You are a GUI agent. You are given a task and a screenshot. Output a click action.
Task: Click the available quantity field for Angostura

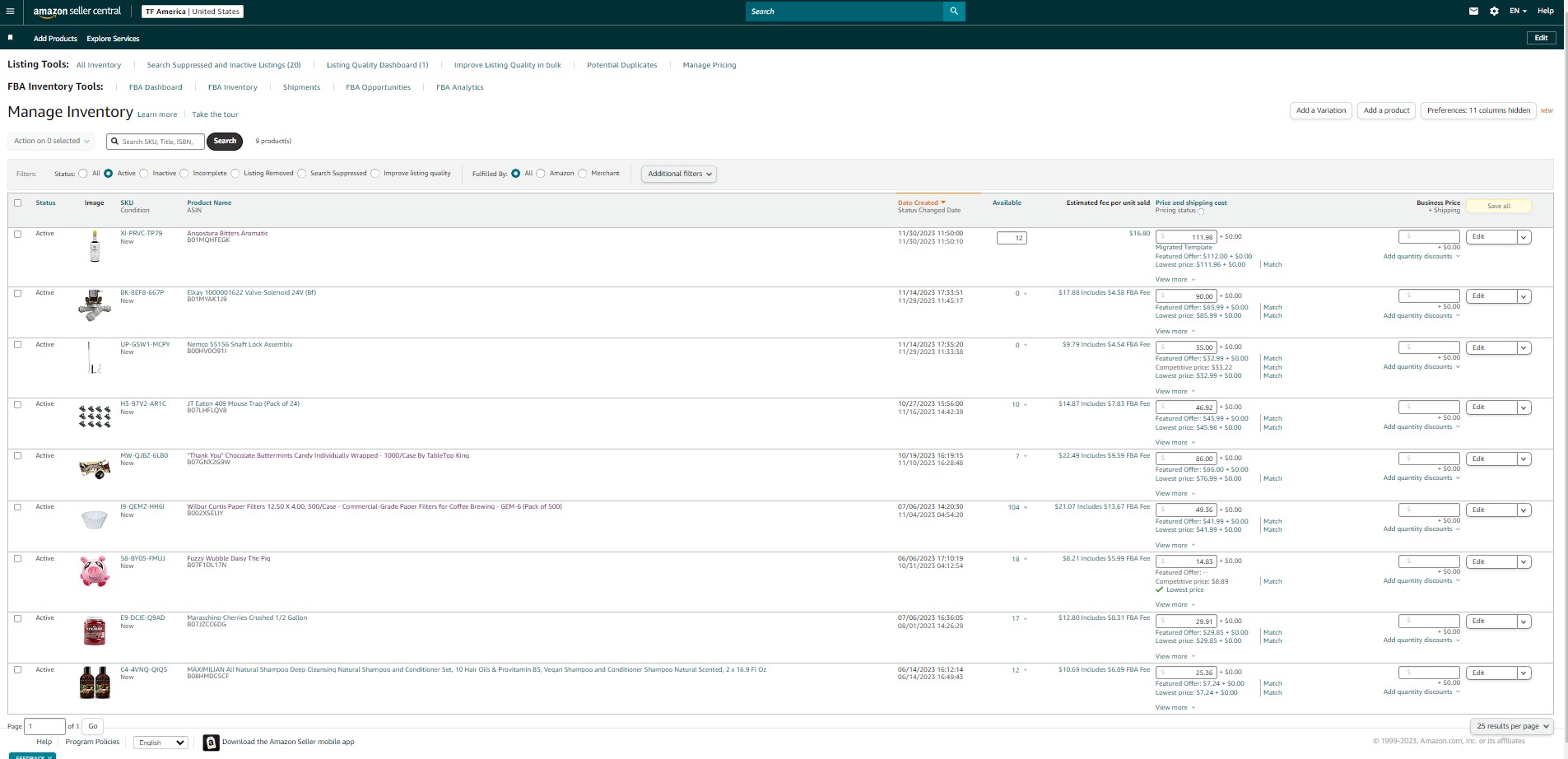pyautogui.click(x=1012, y=238)
